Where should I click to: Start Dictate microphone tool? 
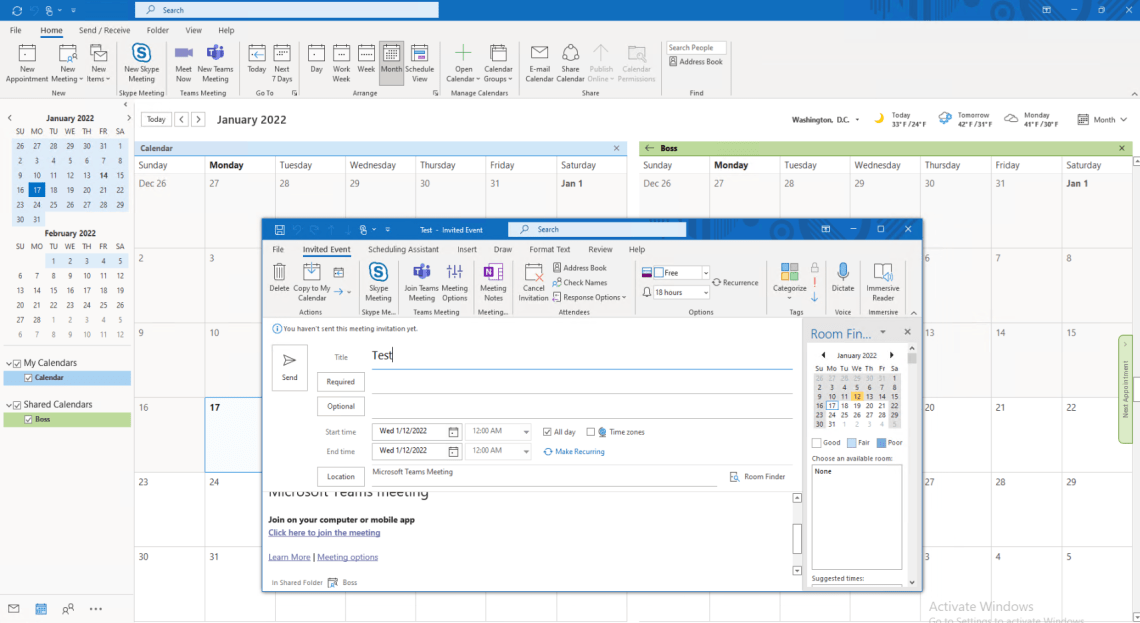(x=842, y=279)
